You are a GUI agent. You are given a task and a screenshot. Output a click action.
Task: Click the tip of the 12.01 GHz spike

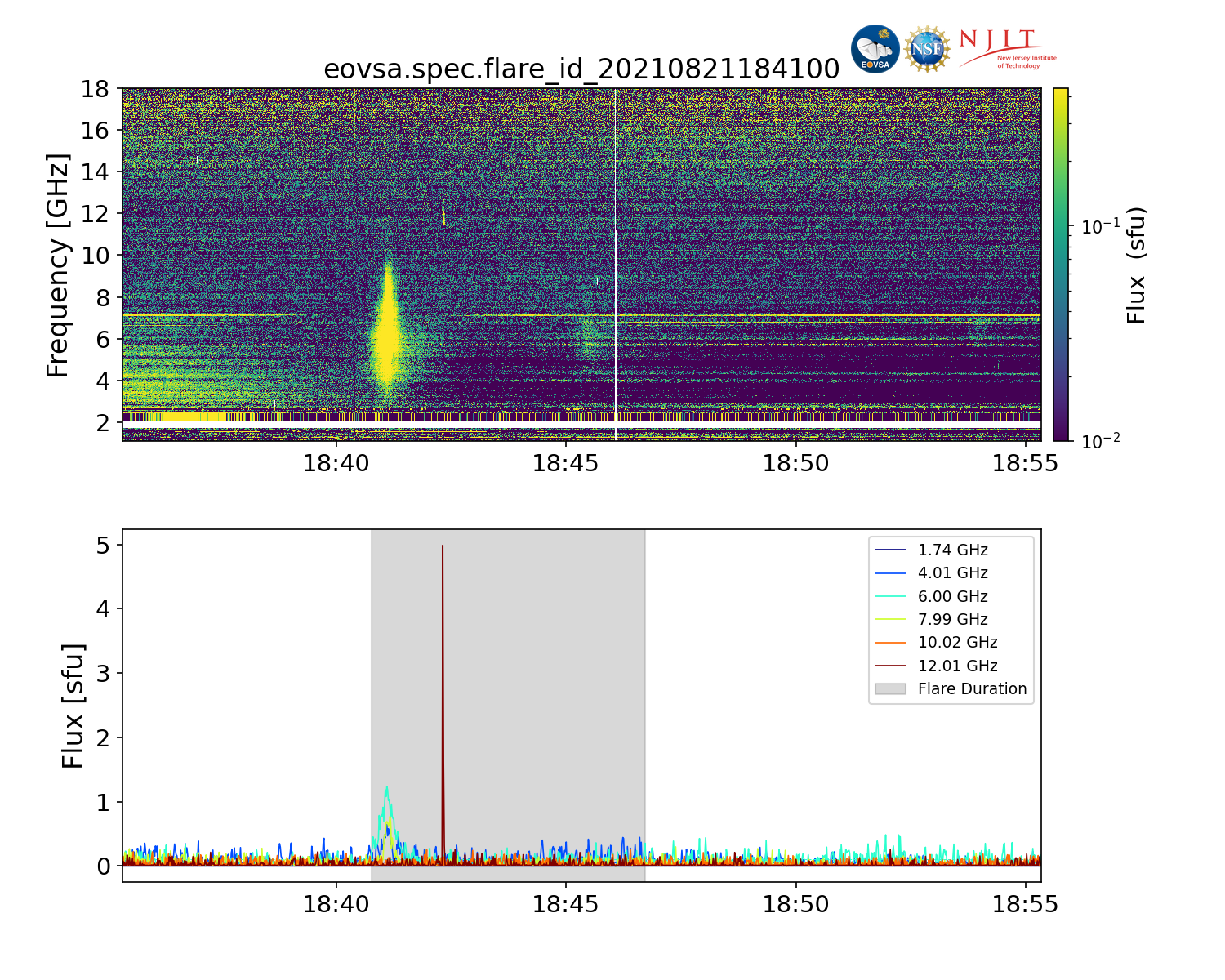click(x=443, y=546)
